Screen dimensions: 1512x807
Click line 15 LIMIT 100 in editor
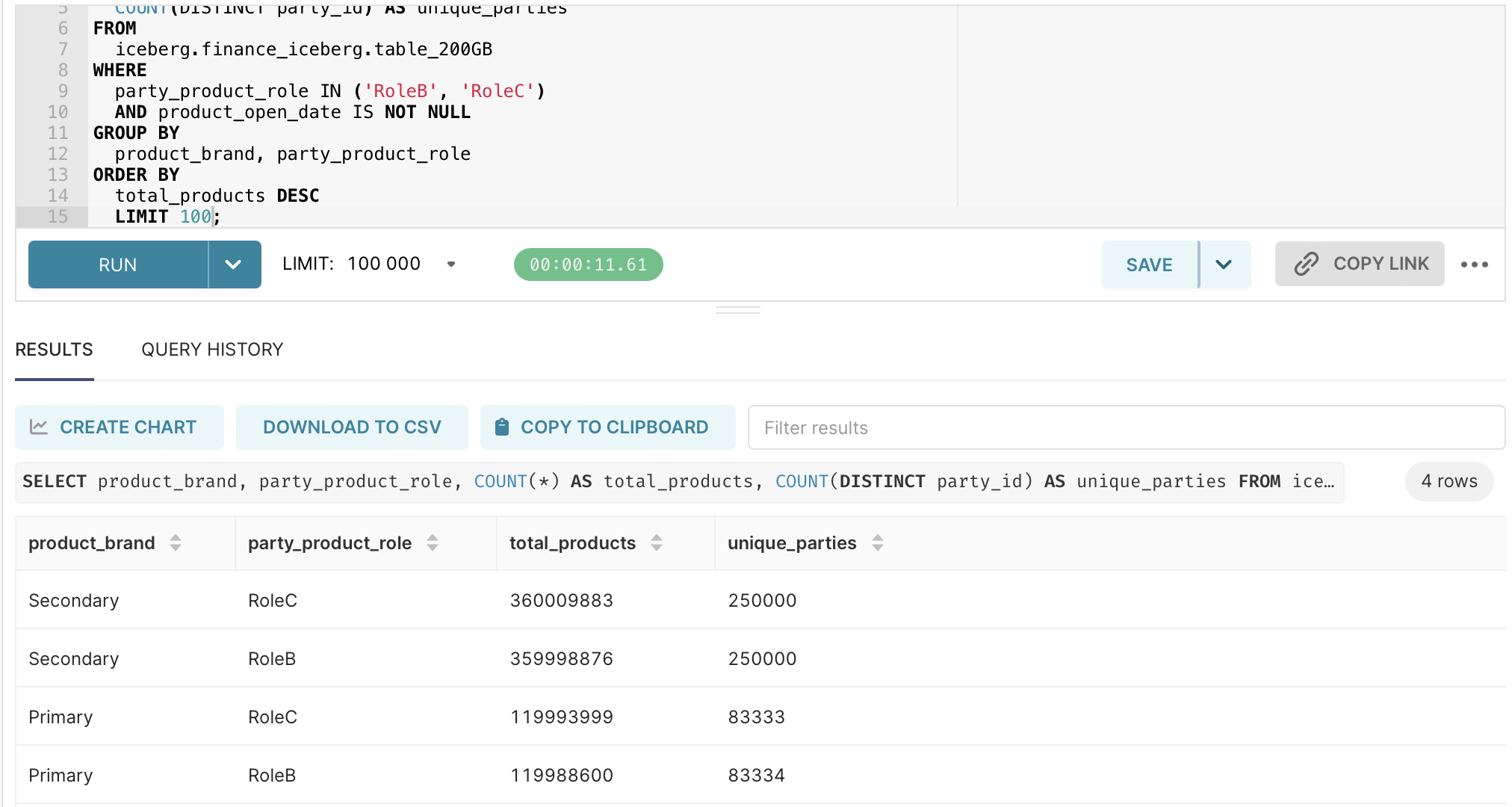167,217
